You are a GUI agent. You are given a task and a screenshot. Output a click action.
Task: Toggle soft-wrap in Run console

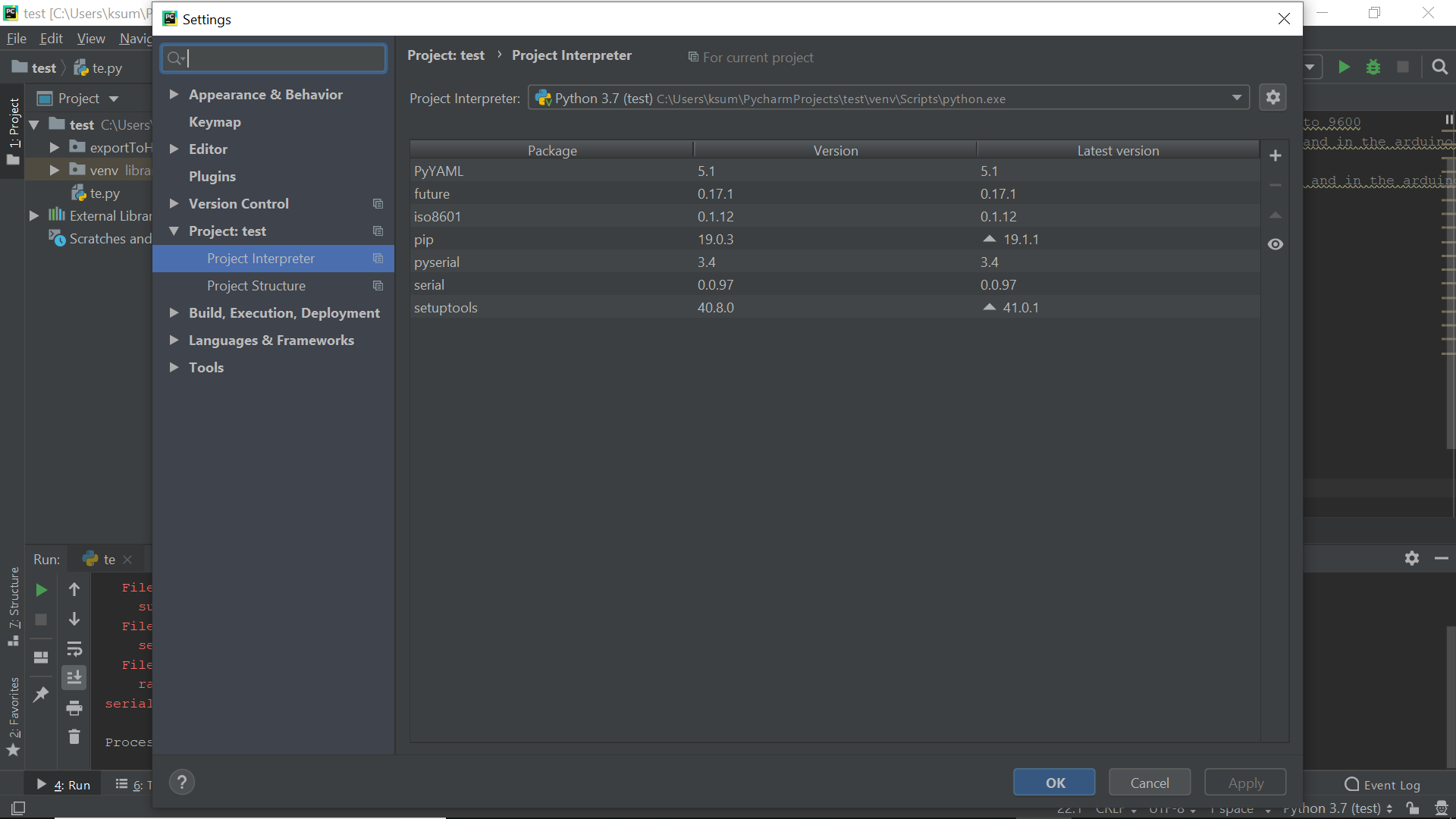(74, 649)
